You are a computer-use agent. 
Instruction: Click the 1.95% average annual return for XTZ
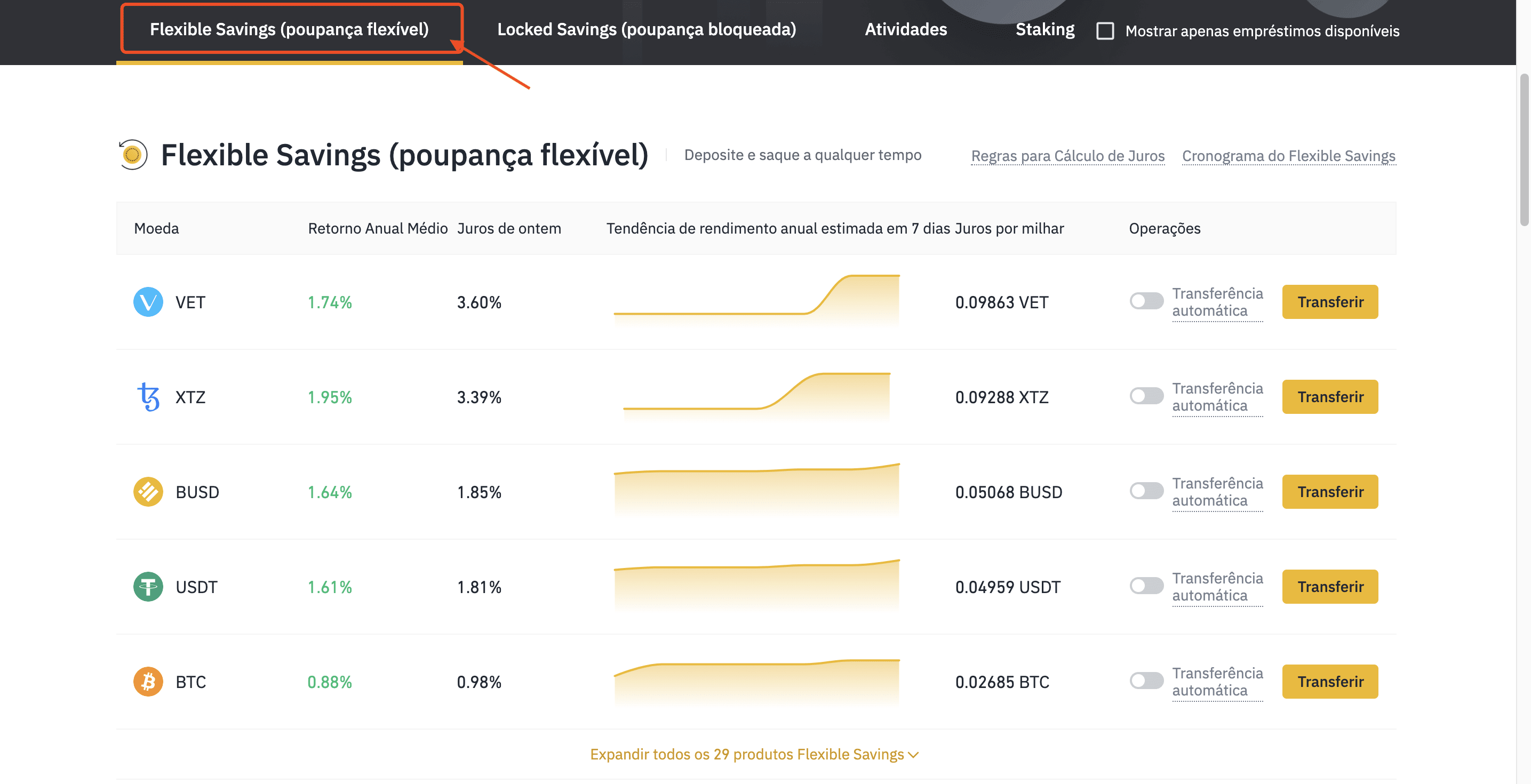[330, 397]
